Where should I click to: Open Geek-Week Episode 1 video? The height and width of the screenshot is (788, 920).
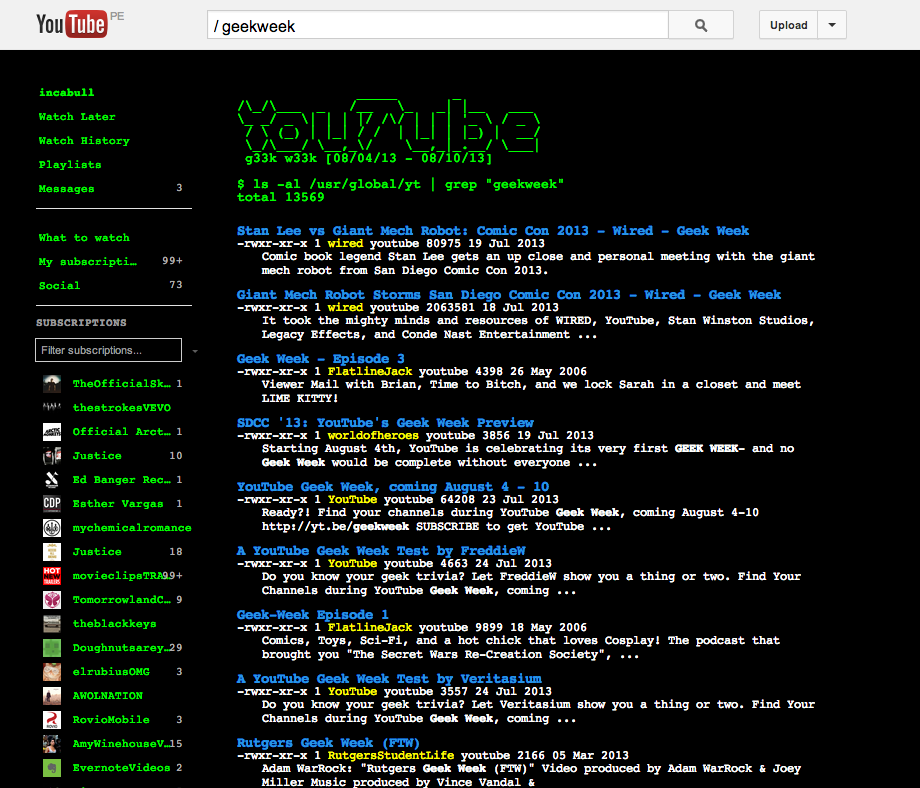(x=313, y=614)
